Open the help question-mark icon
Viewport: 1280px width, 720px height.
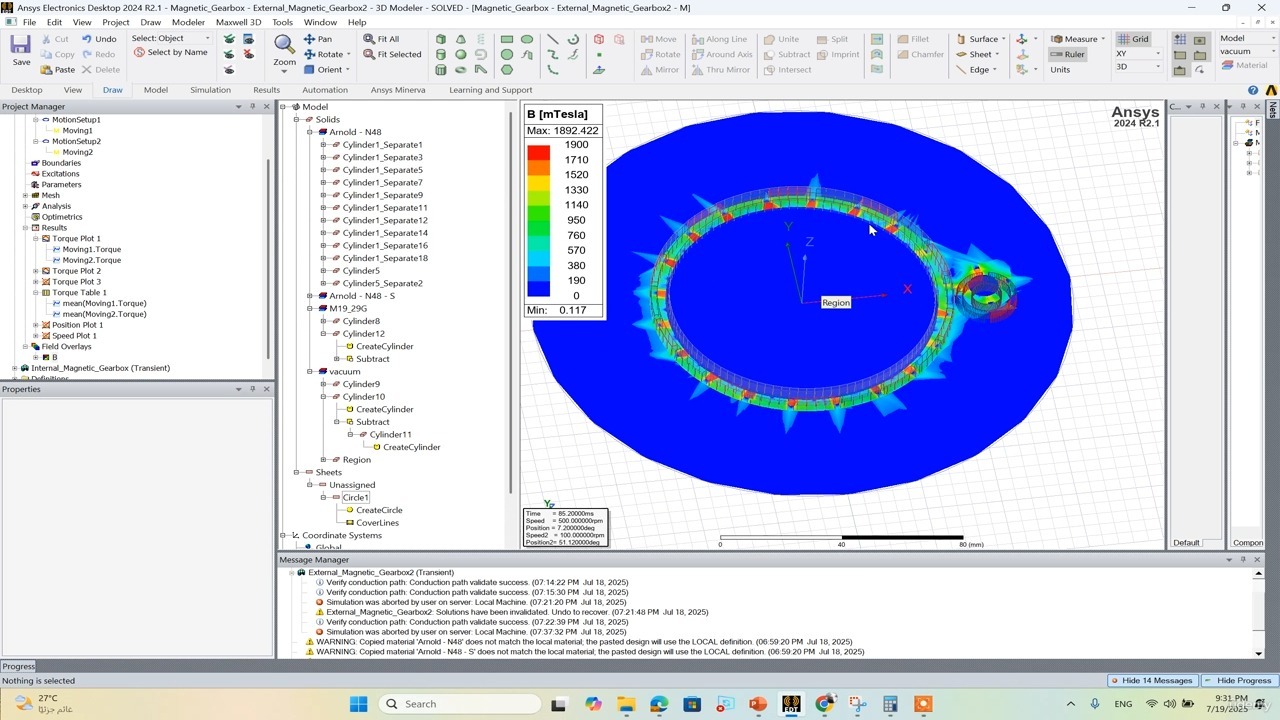(x=1253, y=90)
